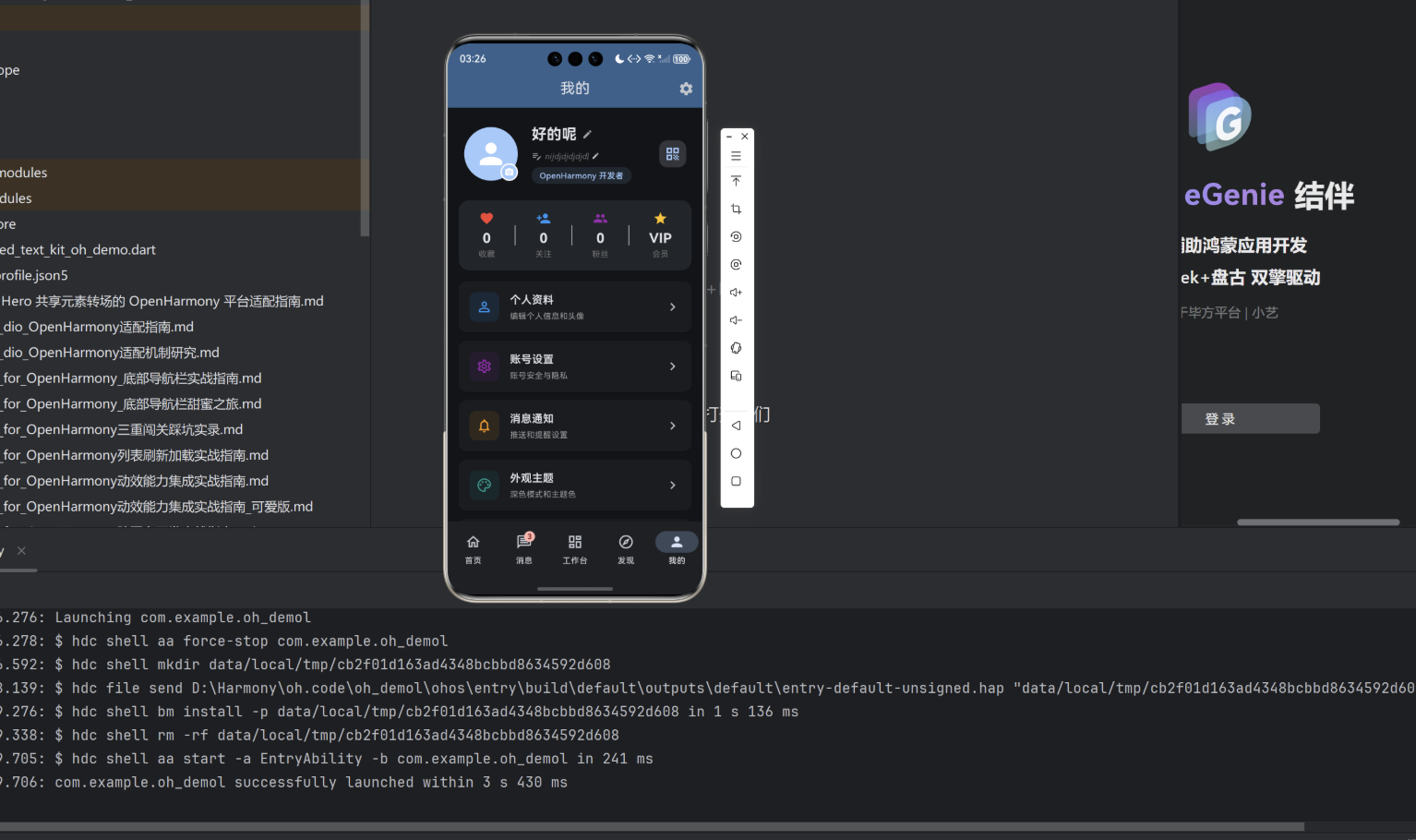Viewport: 1416px width, 840px height.
Task: Take emulator screenshot with crop icon
Action: tap(736, 209)
